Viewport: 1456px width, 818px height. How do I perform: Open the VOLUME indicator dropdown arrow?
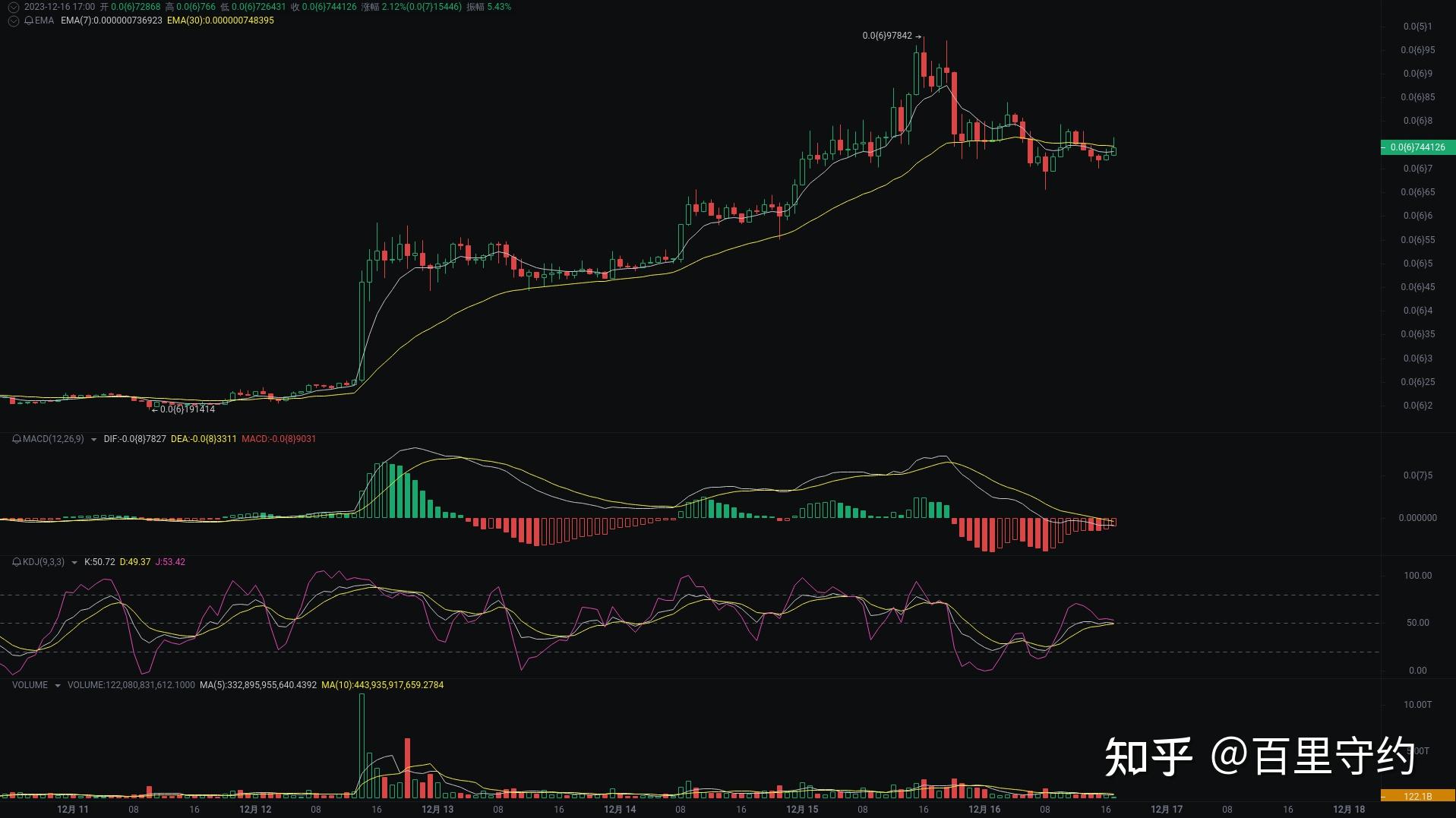[57, 686]
